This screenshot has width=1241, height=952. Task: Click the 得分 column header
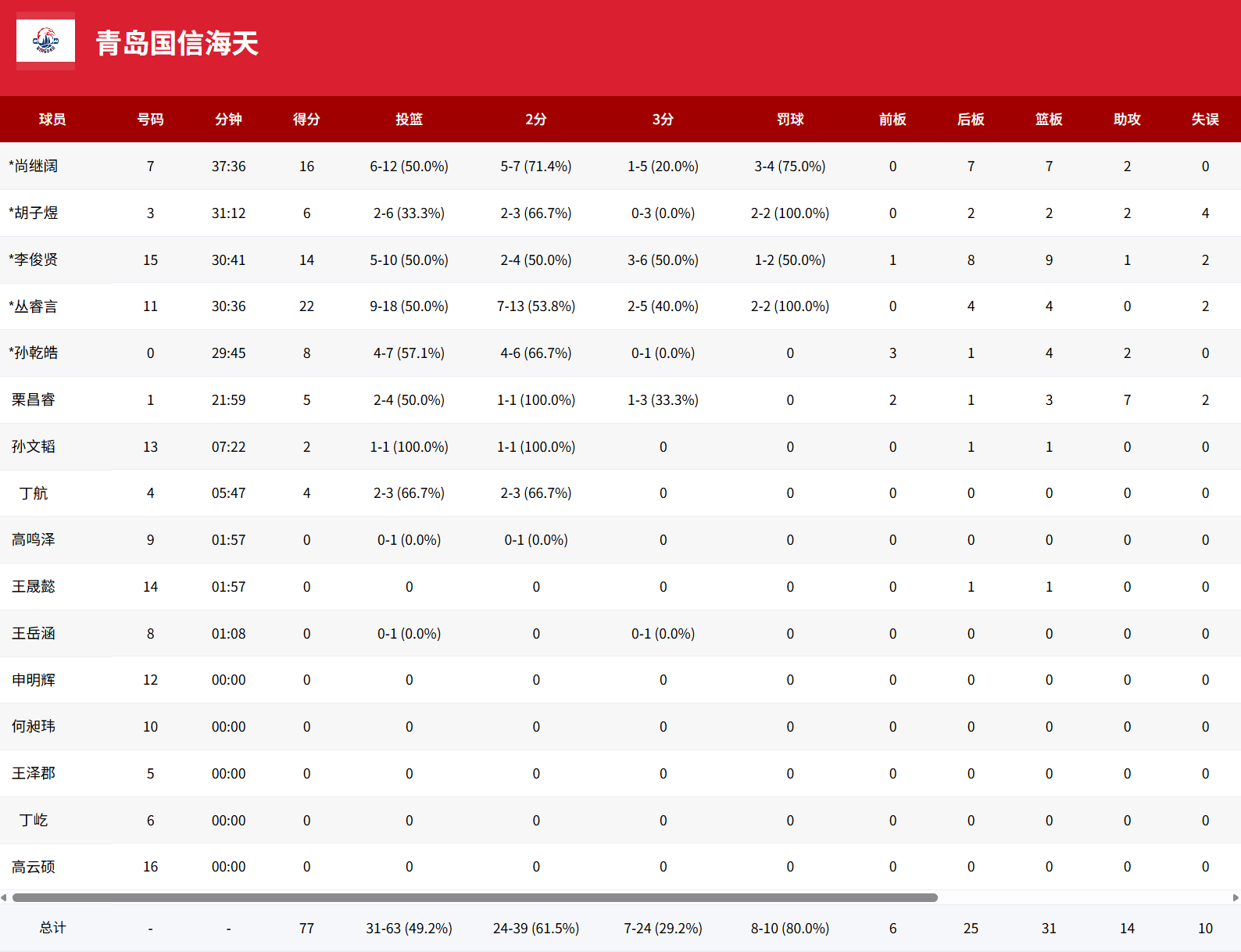point(306,120)
